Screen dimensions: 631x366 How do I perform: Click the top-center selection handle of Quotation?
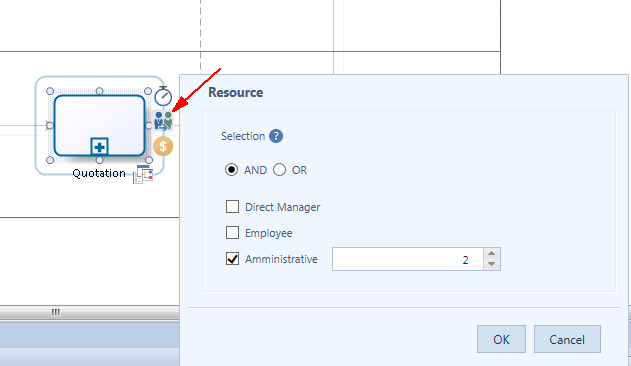pos(99,91)
